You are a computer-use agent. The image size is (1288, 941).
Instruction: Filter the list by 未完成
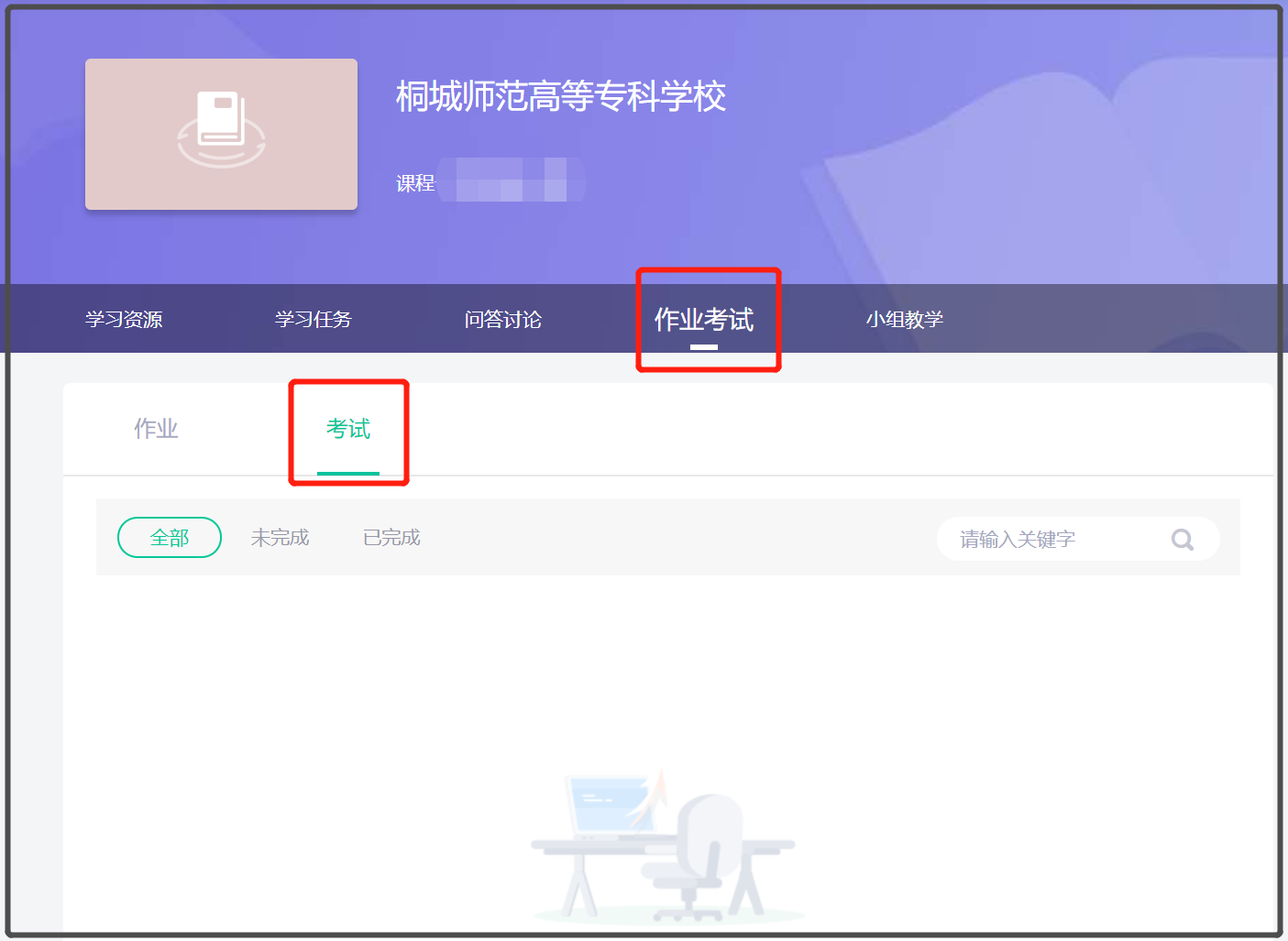[x=280, y=537]
